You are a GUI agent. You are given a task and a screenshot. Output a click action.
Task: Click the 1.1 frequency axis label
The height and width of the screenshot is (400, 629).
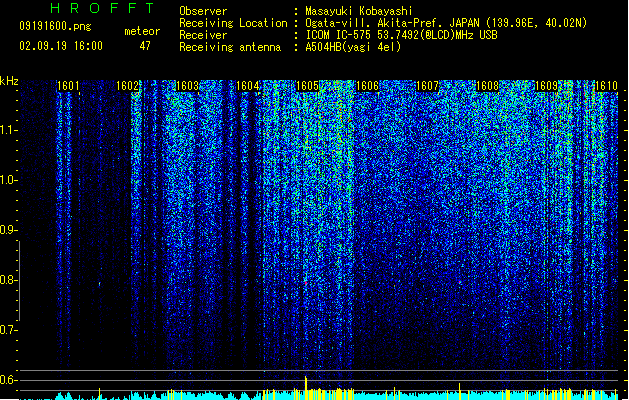8,130
